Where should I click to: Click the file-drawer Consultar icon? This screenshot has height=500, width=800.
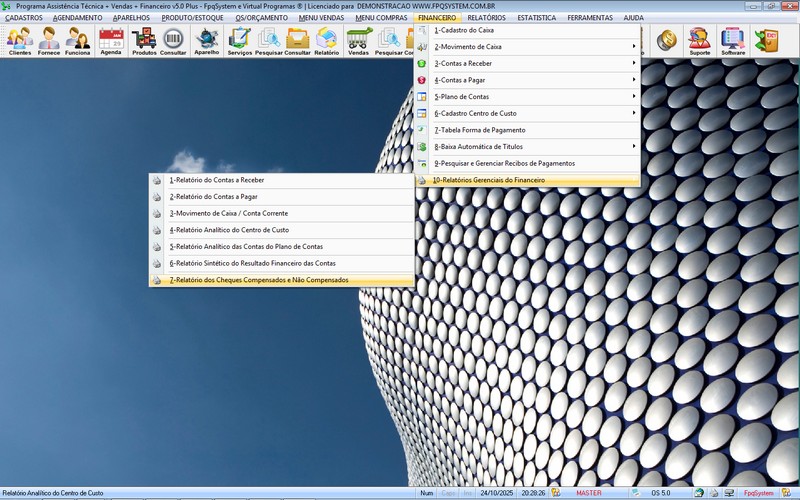click(297, 41)
